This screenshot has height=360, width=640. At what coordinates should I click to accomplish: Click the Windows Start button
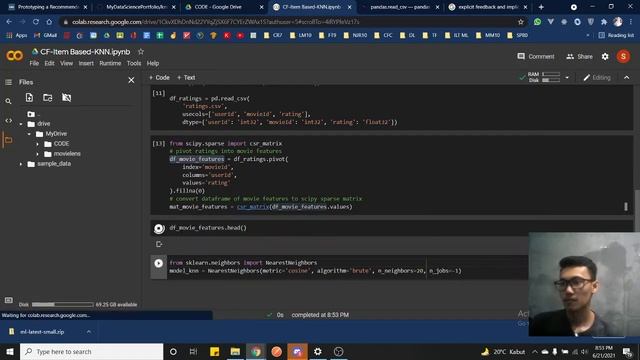(10, 351)
